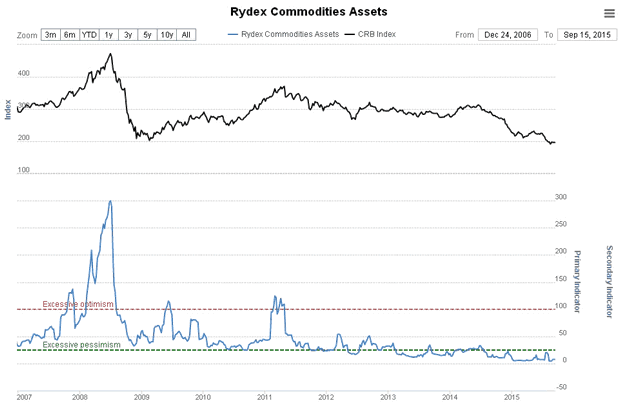Choose the 3y zoom range
The height and width of the screenshot is (405, 620).
click(x=128, y=35)
